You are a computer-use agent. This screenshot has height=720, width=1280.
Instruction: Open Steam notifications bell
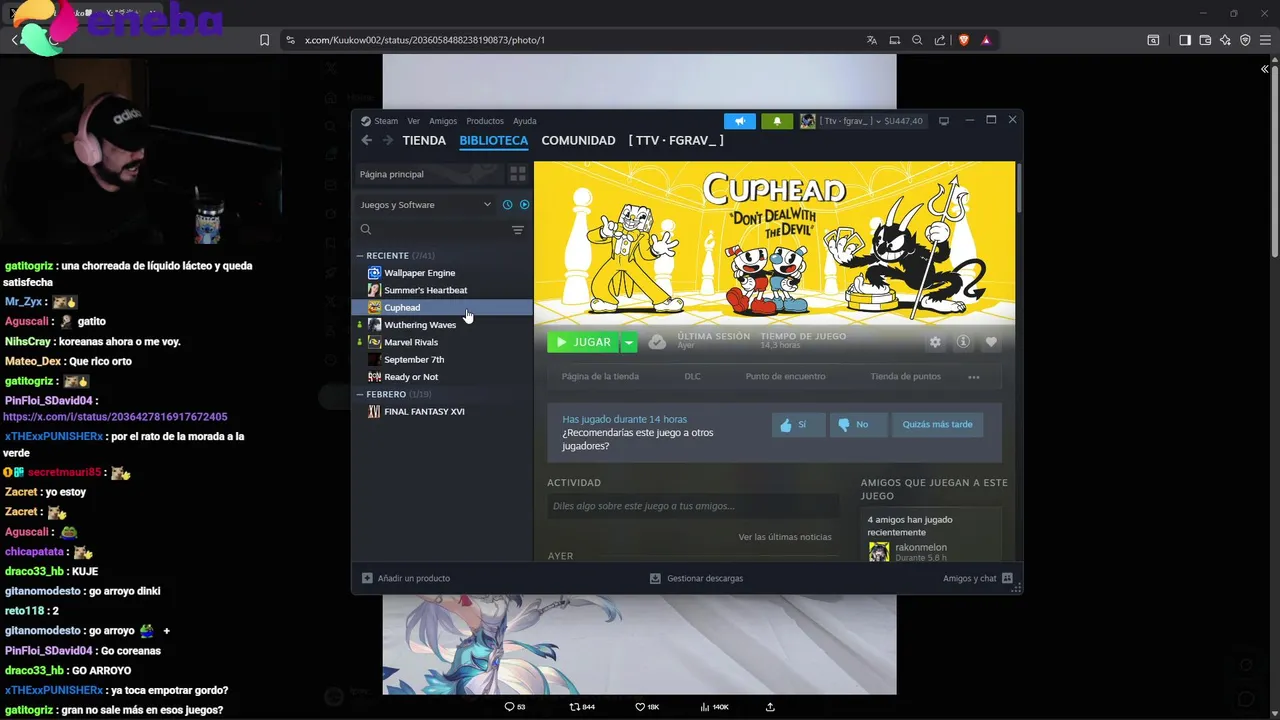777,121
